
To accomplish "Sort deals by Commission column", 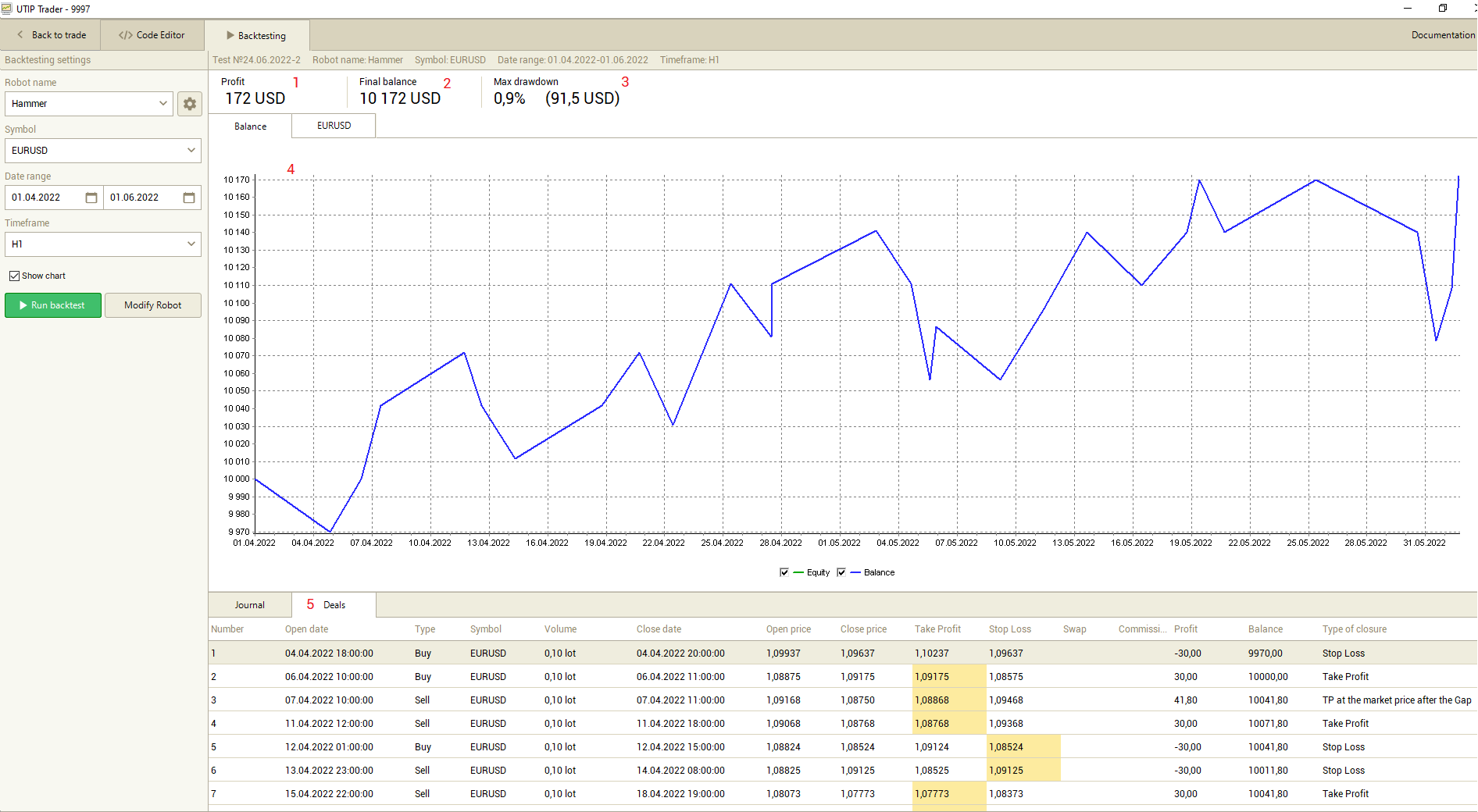I will click(x=1142, y=629).
